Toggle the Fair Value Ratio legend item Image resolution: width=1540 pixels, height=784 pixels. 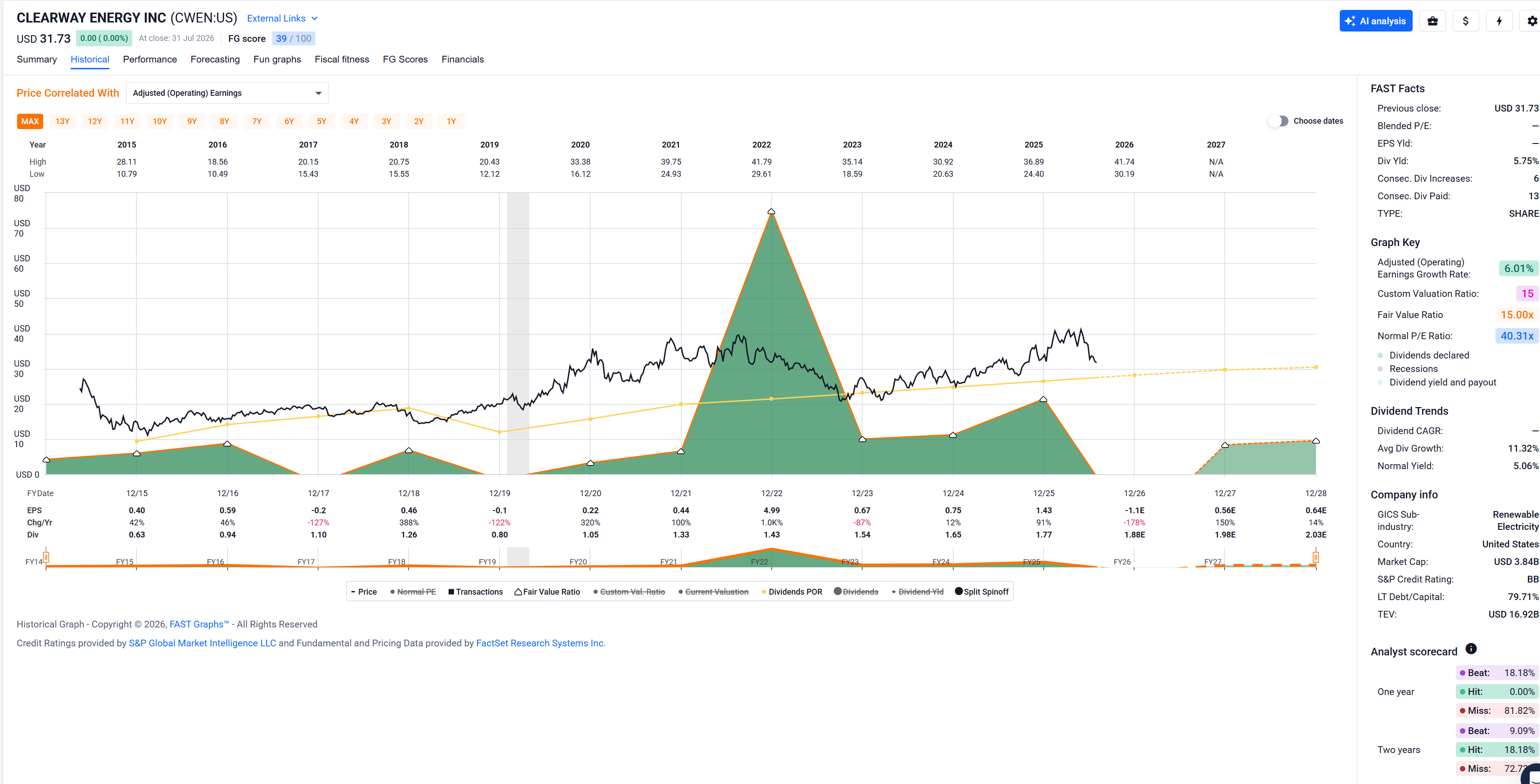pyautogui.click(x=547, y=591)
